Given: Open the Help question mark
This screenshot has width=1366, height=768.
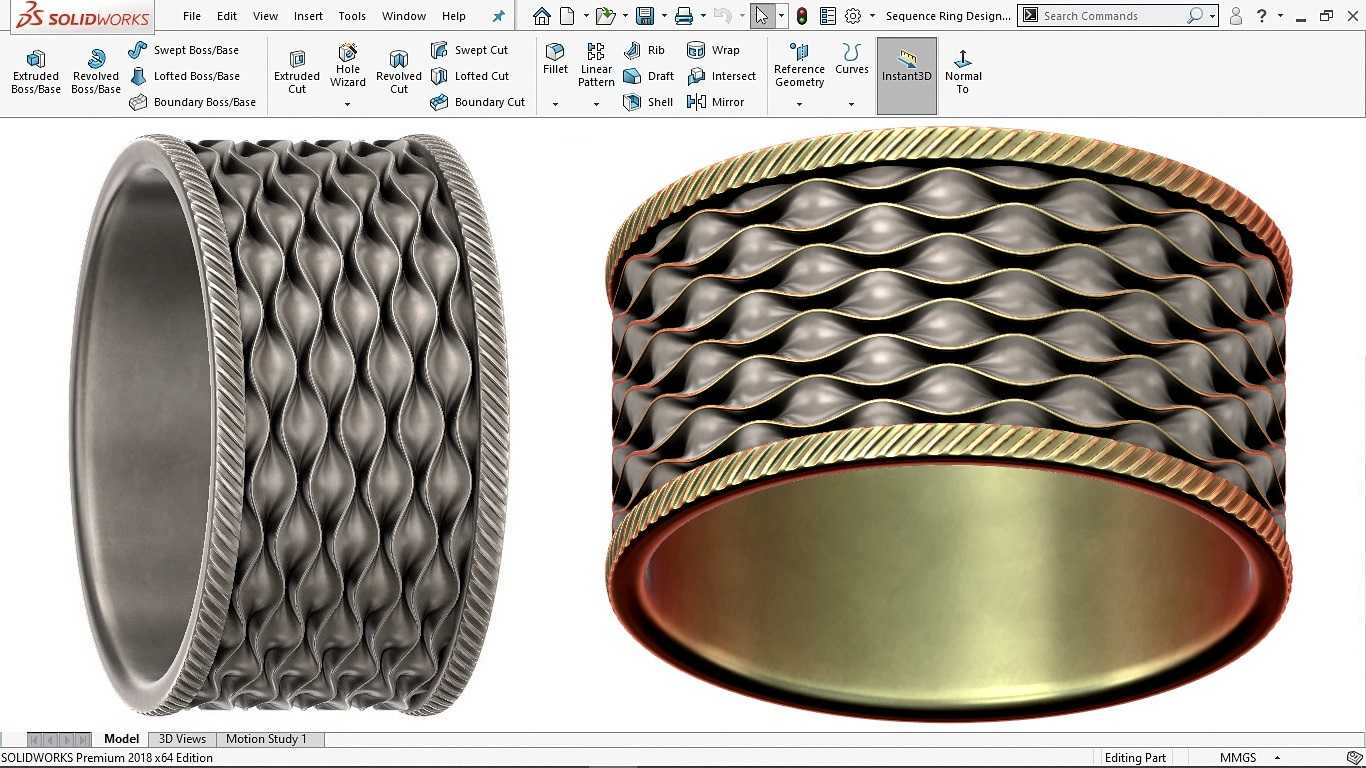Looking at the screenshot, I should click(x=1263, y=16).
